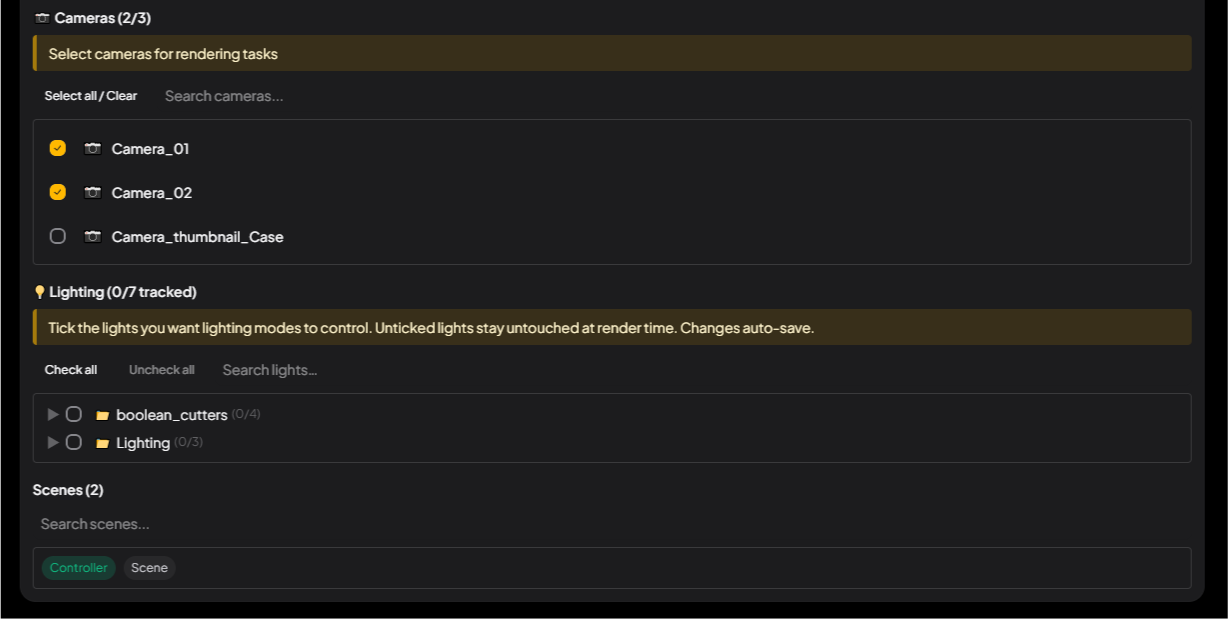1228x619 pixels.
Task: Click the Uncheck all lights button
Action: click(x=162, y=370)
